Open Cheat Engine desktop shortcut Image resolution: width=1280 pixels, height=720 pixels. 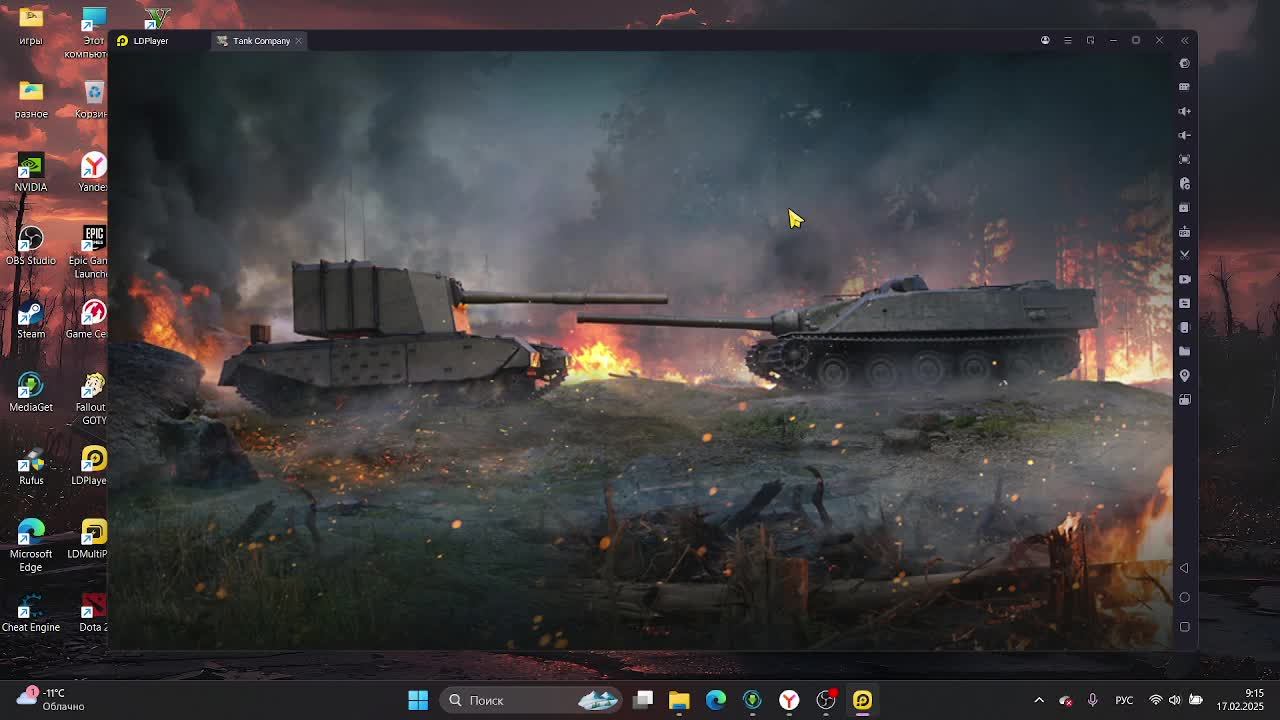[x=31, y=612]
